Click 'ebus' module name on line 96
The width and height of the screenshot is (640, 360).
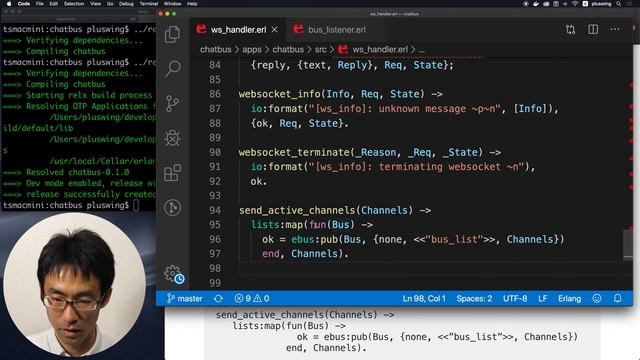302,239
